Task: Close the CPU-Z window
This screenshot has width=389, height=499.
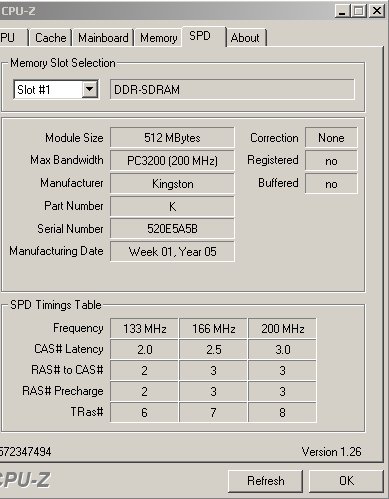Action: click(x=377, y=11)
